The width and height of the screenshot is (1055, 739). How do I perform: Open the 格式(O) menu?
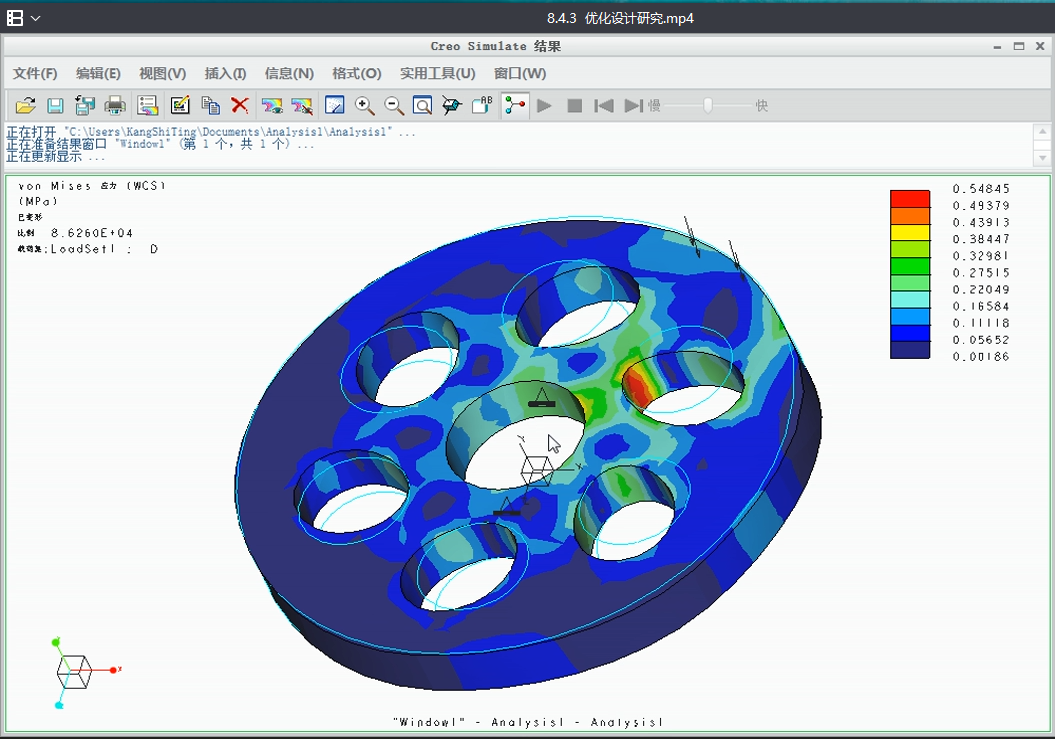[357, 73]
